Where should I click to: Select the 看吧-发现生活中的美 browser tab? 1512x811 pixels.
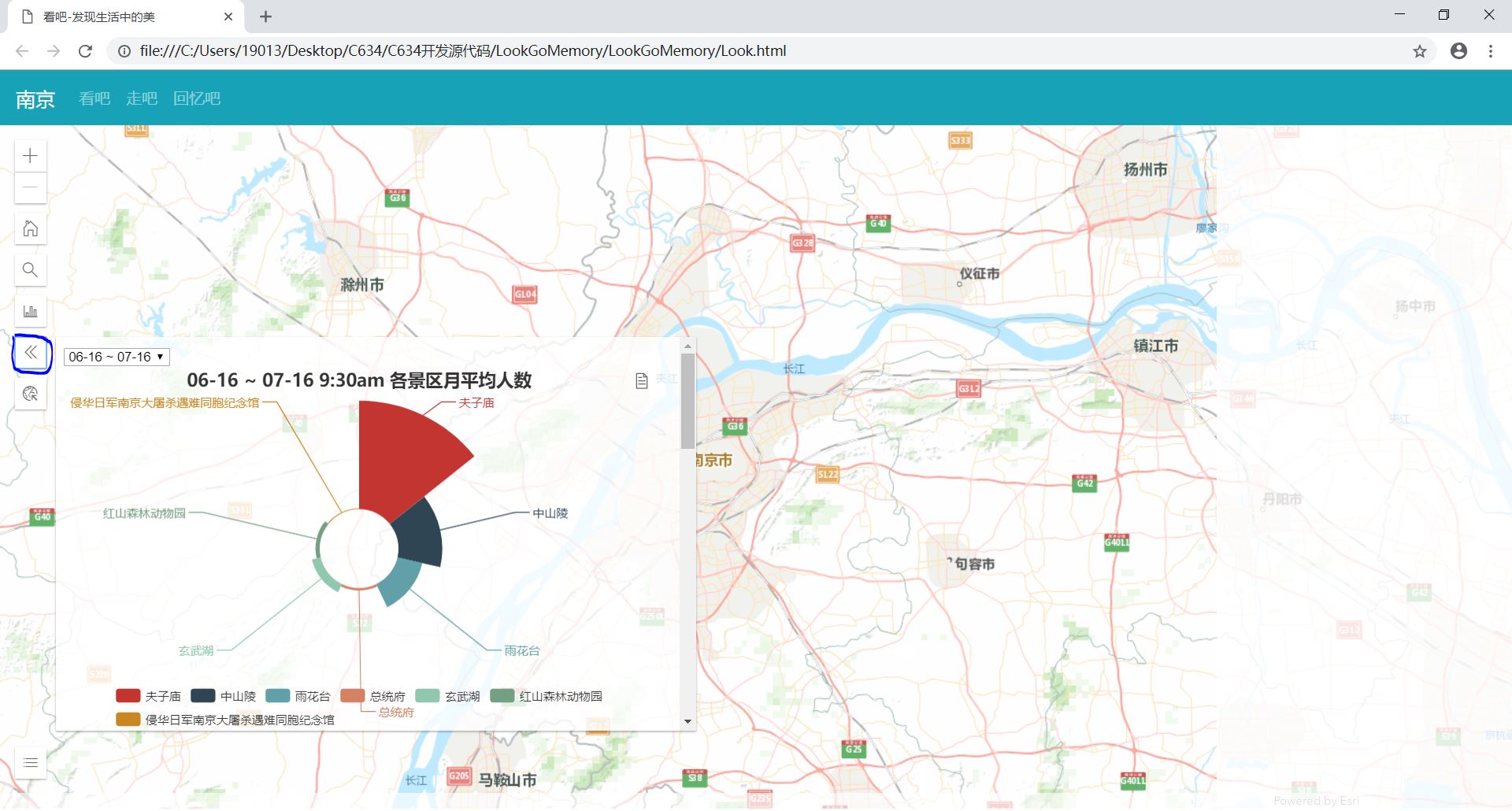[126, 17]
